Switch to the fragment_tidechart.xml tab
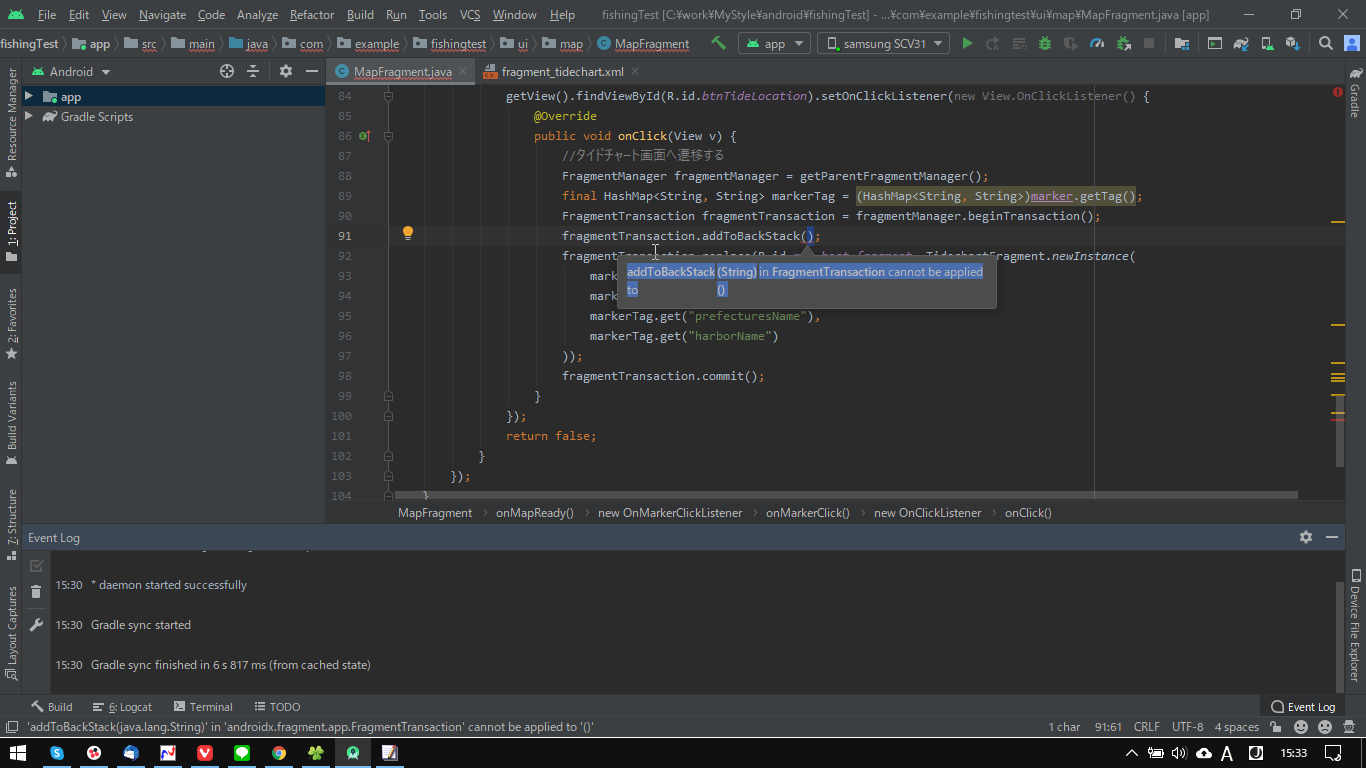The height and width of the screenshot is (768, 1366). 562,72
